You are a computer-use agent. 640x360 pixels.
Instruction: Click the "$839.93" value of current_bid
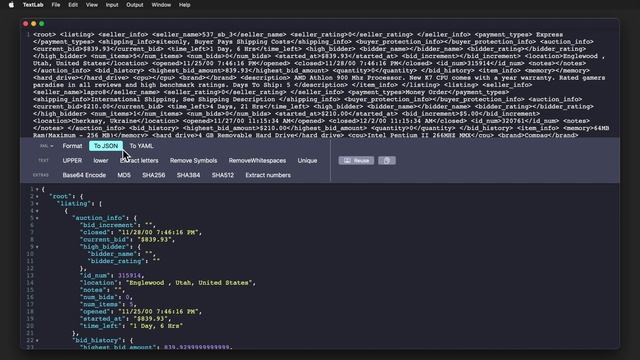(156, 240)
